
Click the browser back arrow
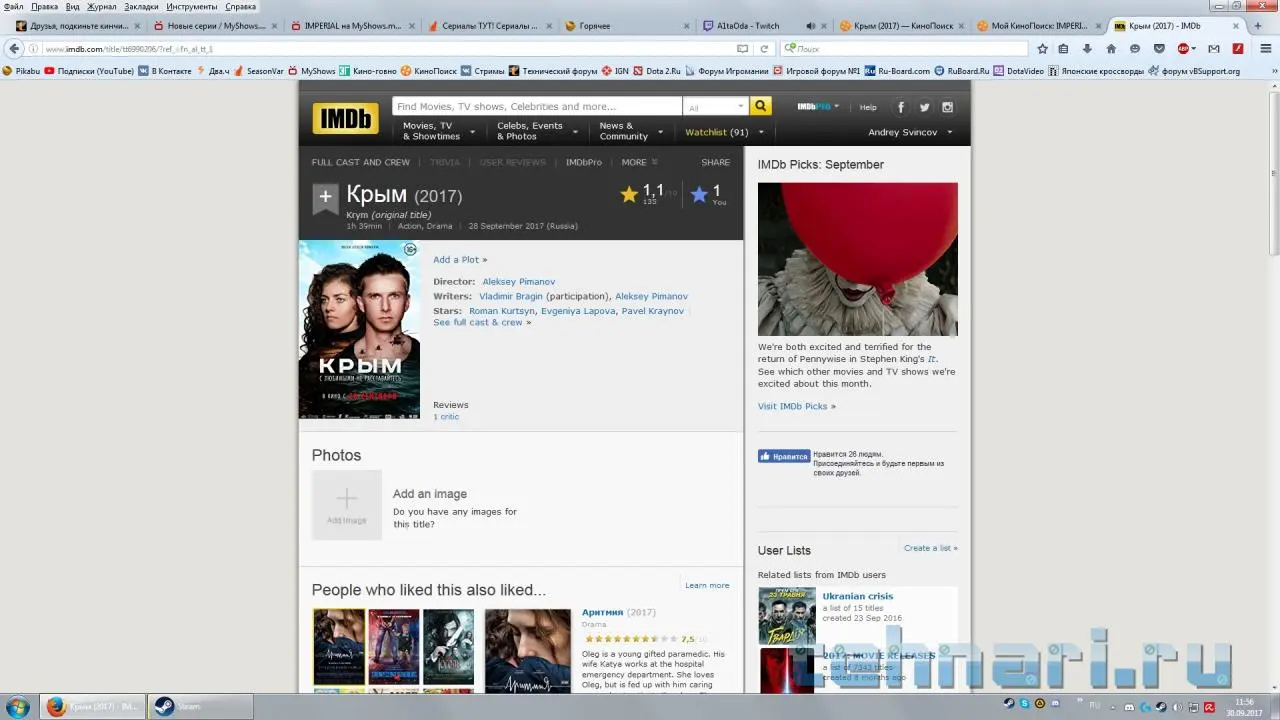pos(14,48)
